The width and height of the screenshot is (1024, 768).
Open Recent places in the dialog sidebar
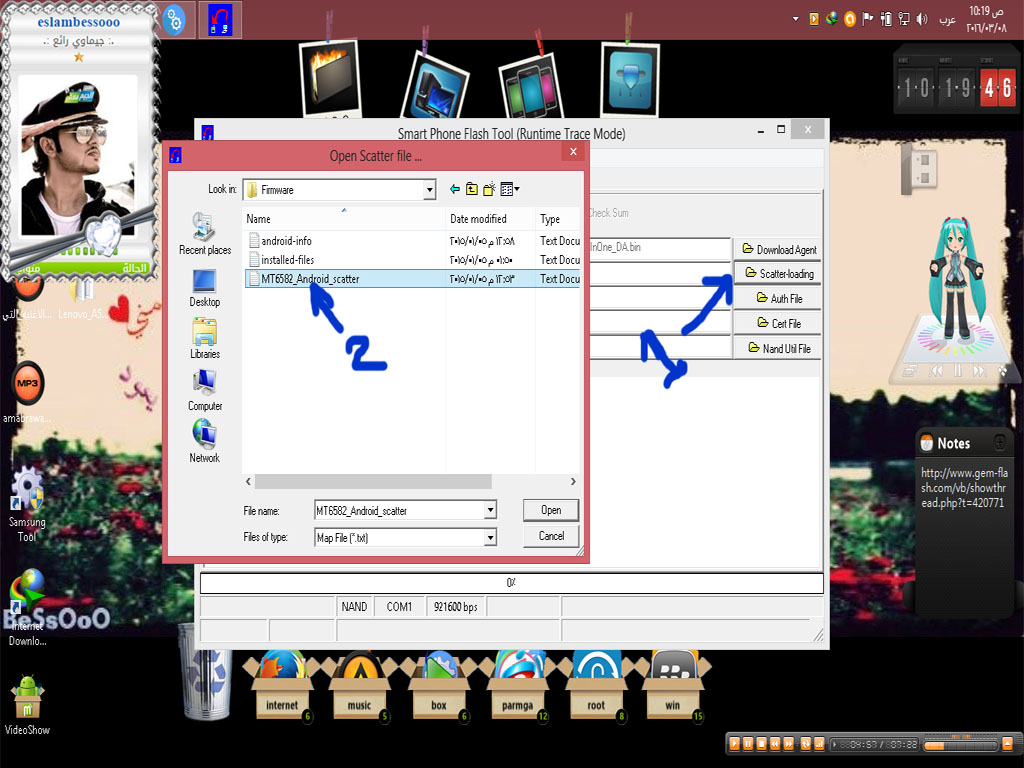click(x=204, y=234)
